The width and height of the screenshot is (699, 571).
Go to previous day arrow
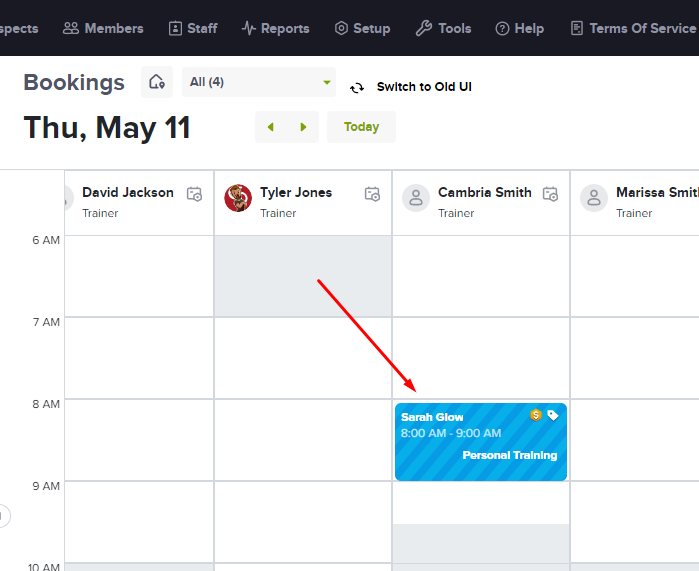click(x=271, y=127)
